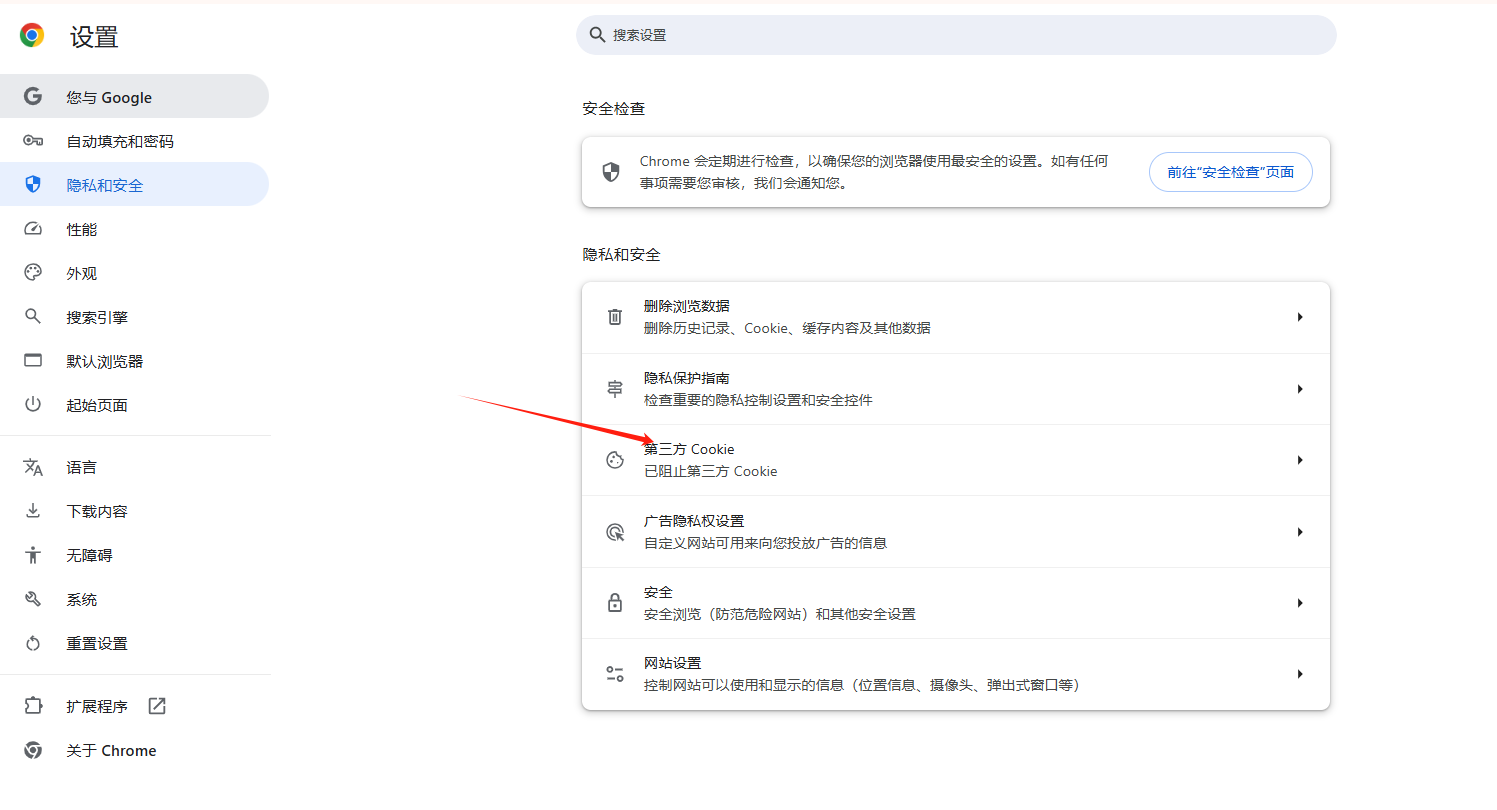Click the accessibility figure icon for 无障碍

33,555
